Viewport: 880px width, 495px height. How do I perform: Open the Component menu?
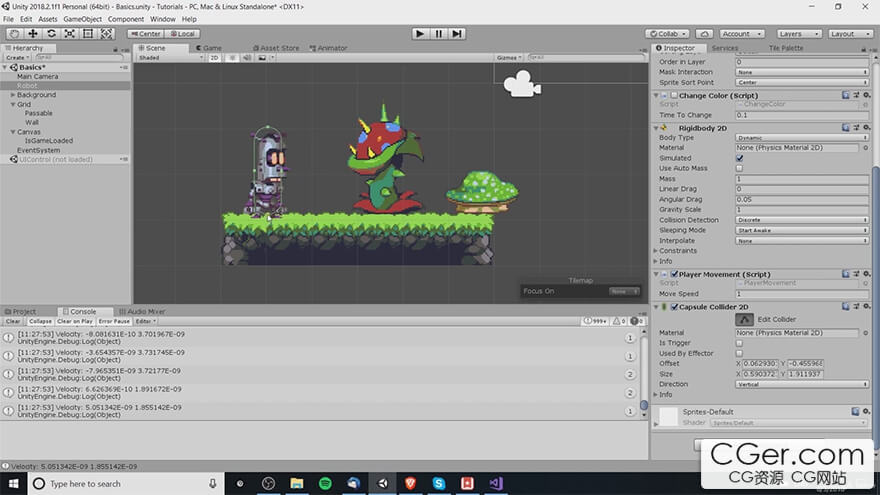126,19
